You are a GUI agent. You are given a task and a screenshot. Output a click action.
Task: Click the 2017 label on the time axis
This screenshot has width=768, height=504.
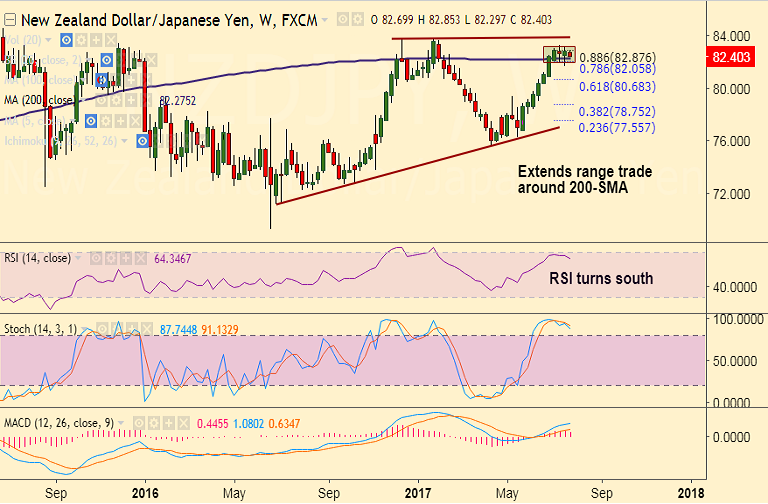418,493
